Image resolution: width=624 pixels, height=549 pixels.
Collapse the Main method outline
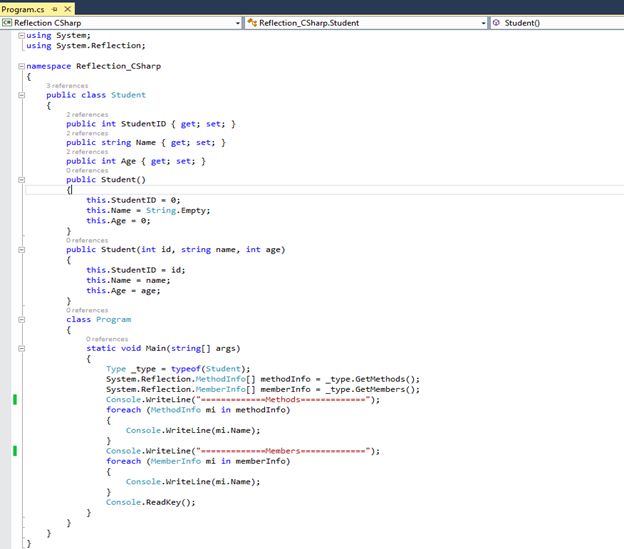21,348
